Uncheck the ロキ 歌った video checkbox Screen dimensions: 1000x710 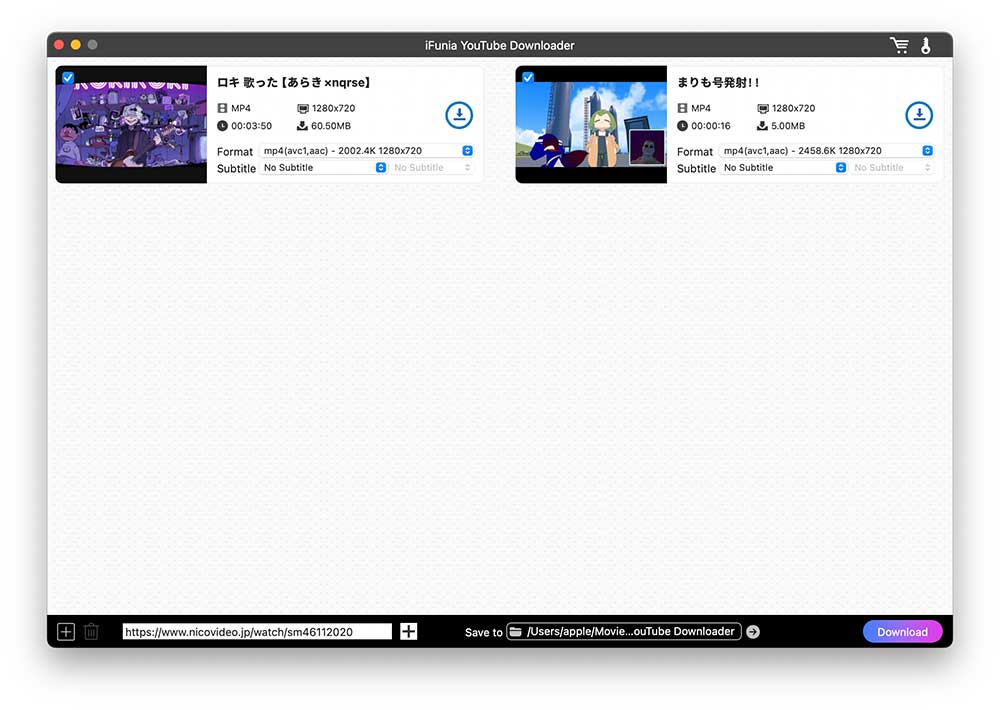coord(68,77)
